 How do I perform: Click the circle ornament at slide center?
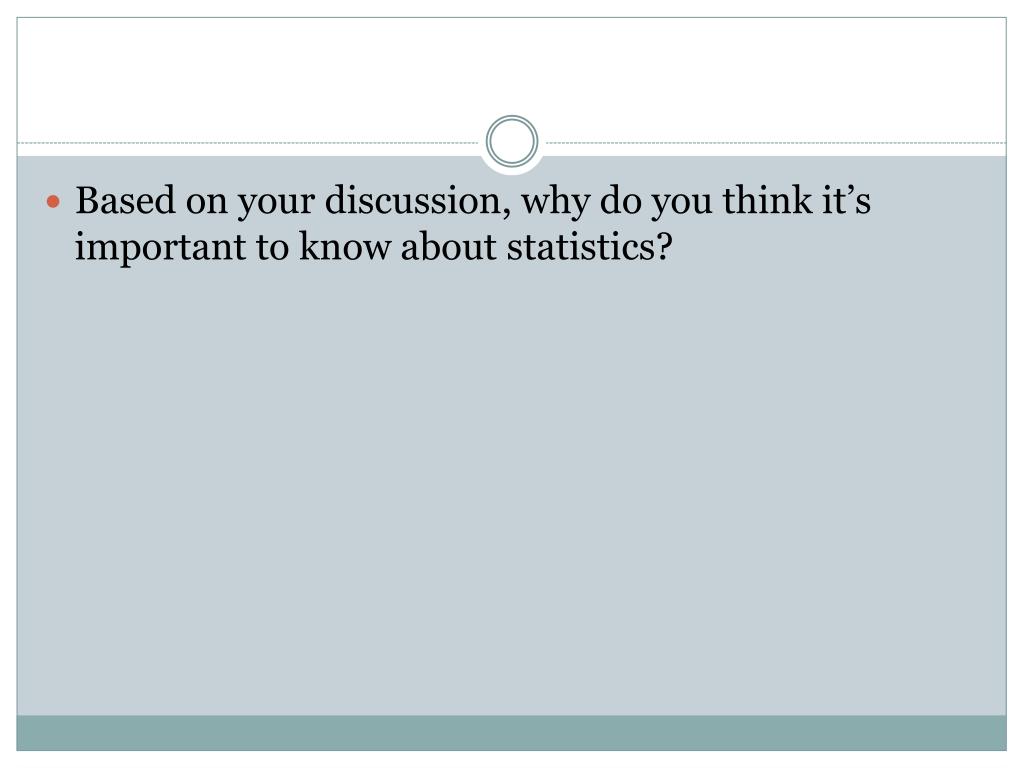tap(512, 141)
